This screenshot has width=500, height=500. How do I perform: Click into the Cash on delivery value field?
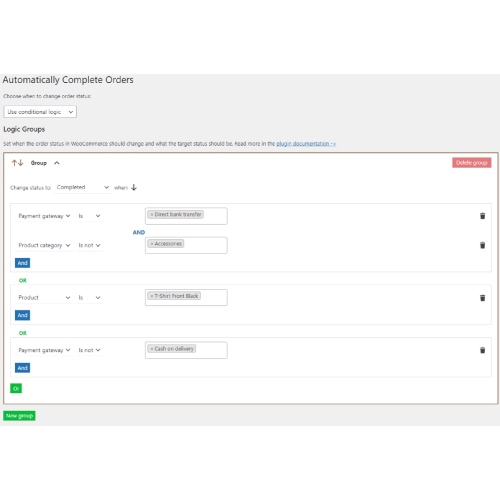186,350
